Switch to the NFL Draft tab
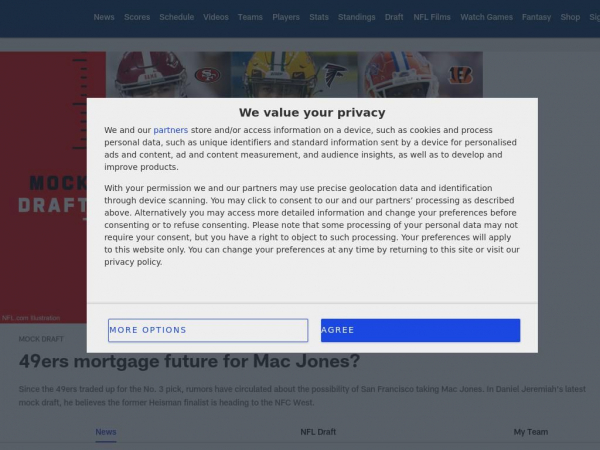 318,432
